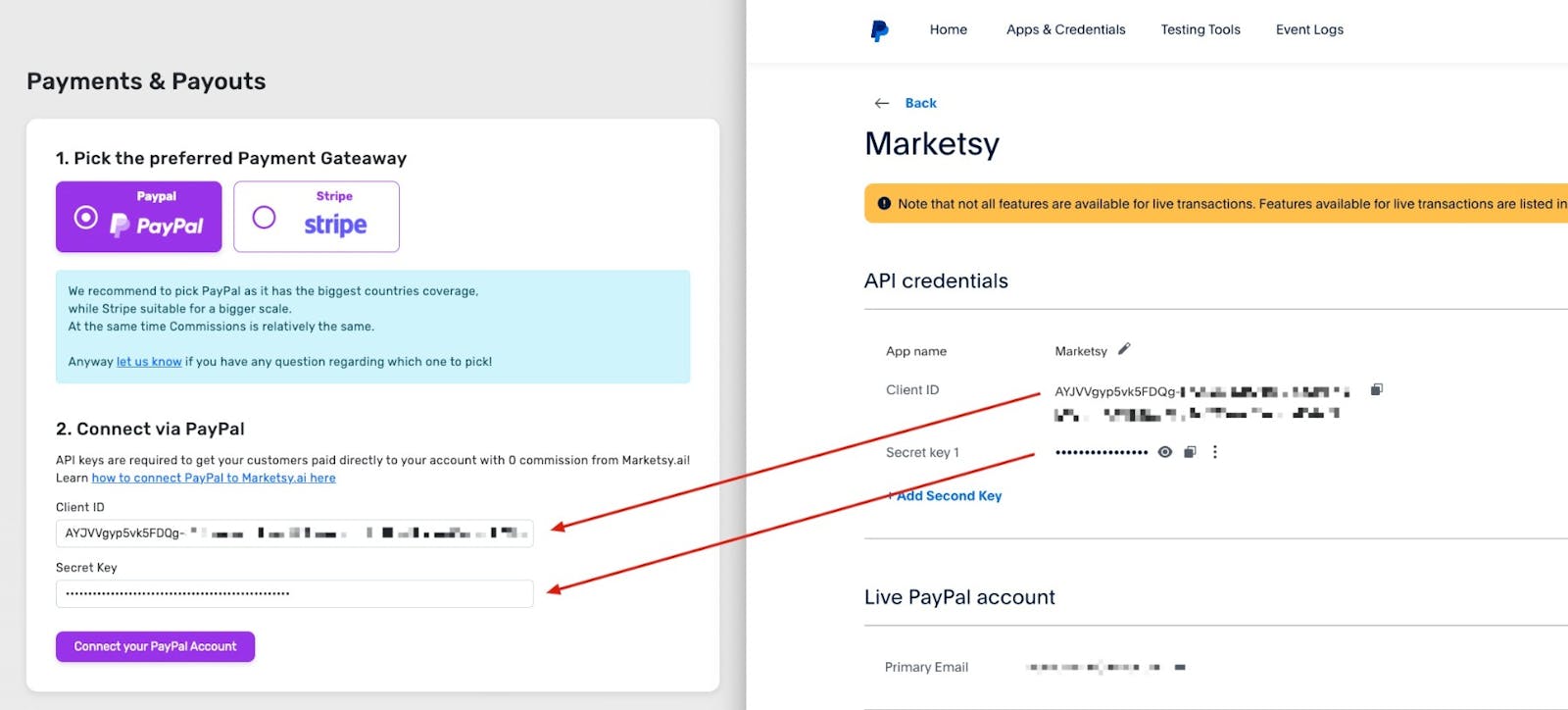Follow the Back link
1568x710 pixels.
point(920,103)
